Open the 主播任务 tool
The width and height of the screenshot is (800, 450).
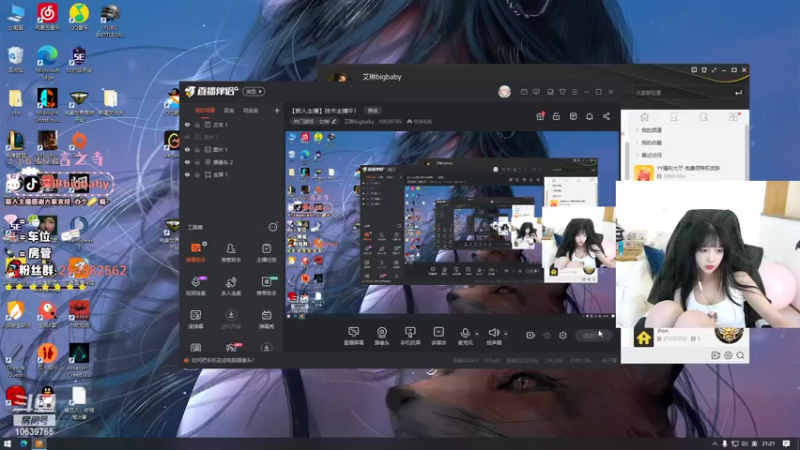tap(266, 252)
